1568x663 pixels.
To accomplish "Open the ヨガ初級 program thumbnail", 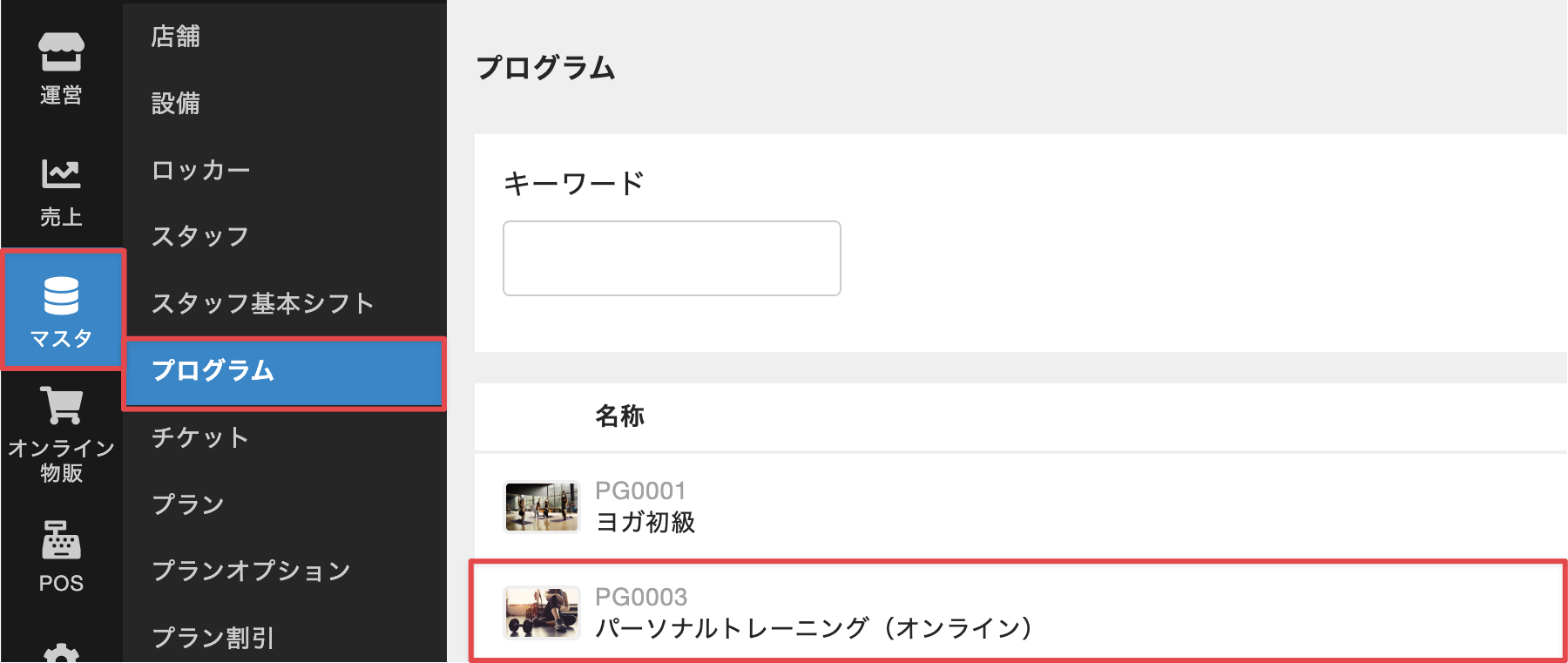I will pyautogui.click(x=542, y=507).
